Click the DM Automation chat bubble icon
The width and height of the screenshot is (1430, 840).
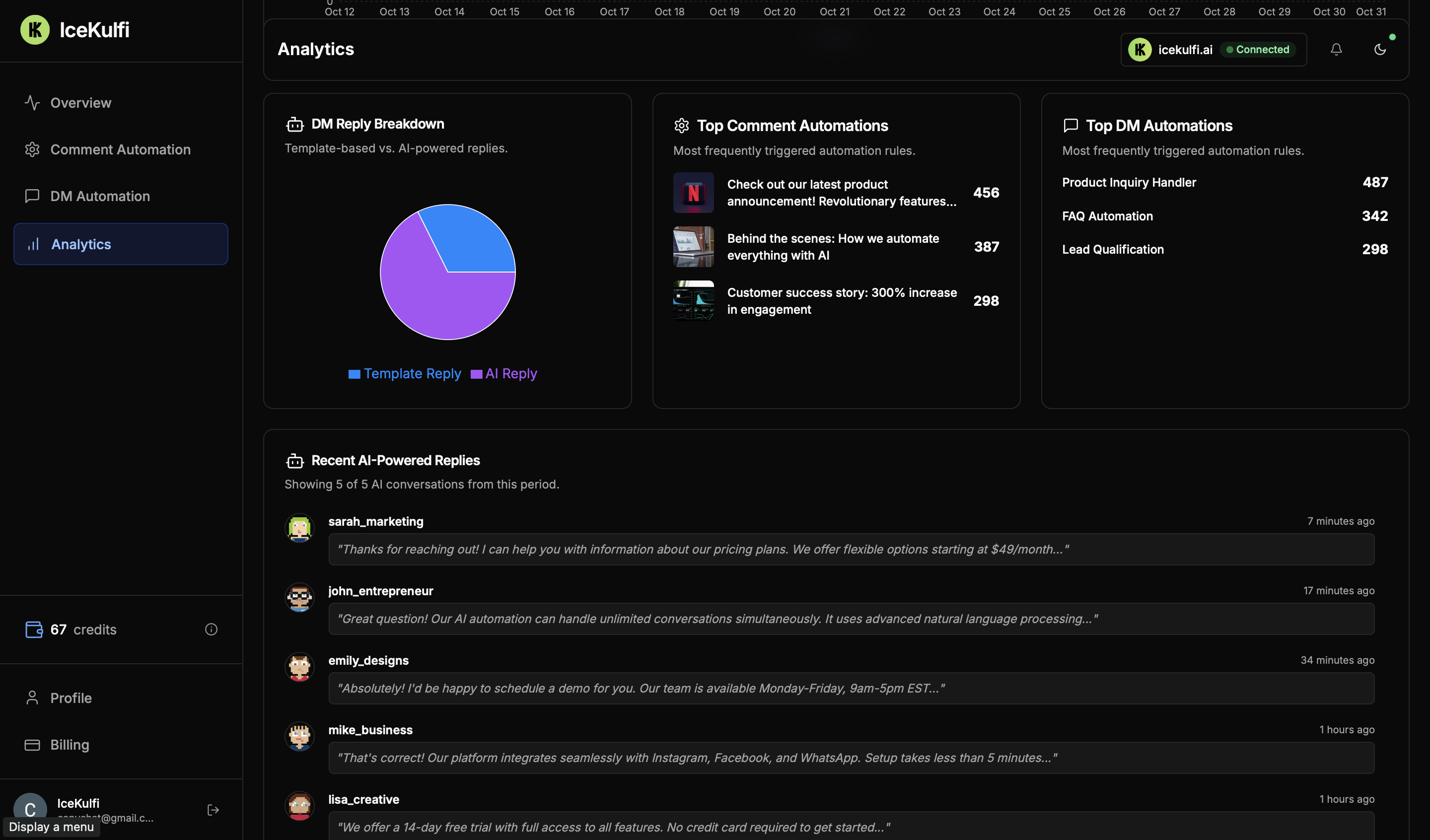(32, 196)
